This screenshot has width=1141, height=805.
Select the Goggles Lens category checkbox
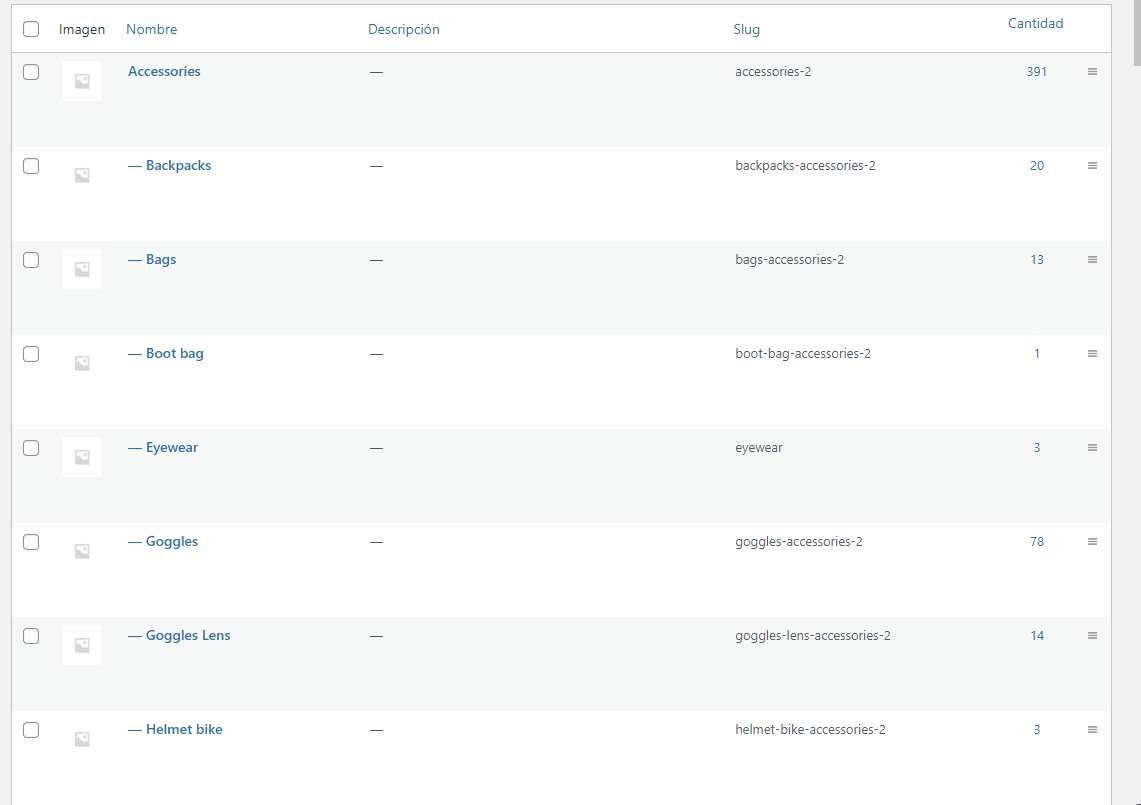tap(31, 635)
